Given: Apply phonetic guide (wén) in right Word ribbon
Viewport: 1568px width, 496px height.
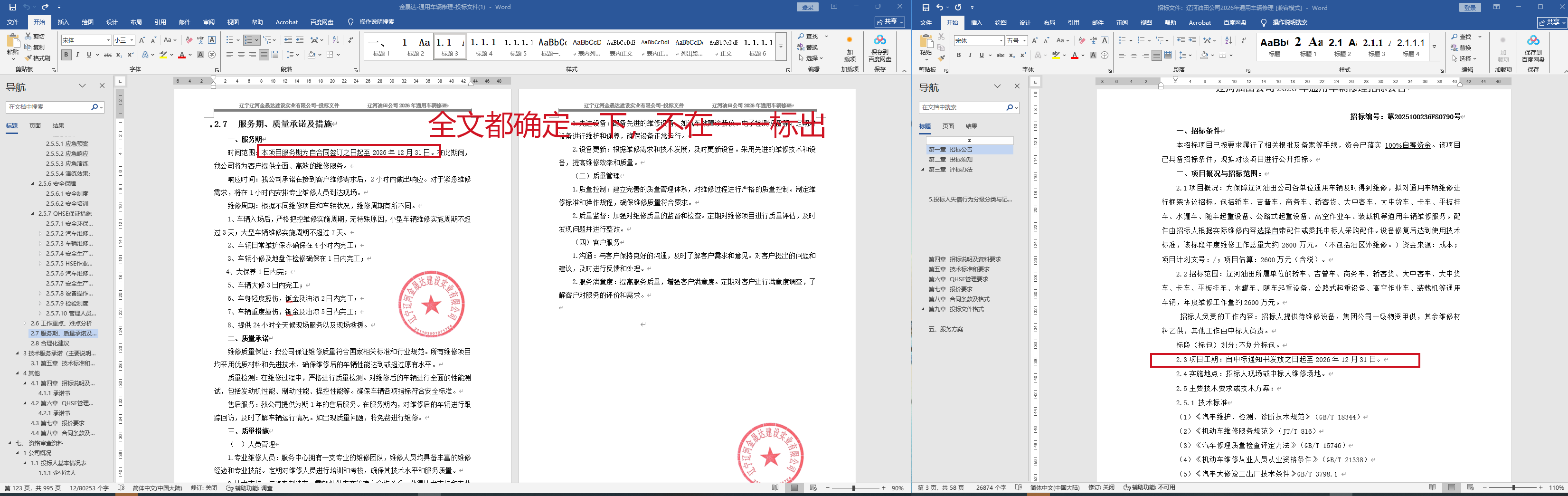Looking at the screenshot, I should coord(1093,40).
